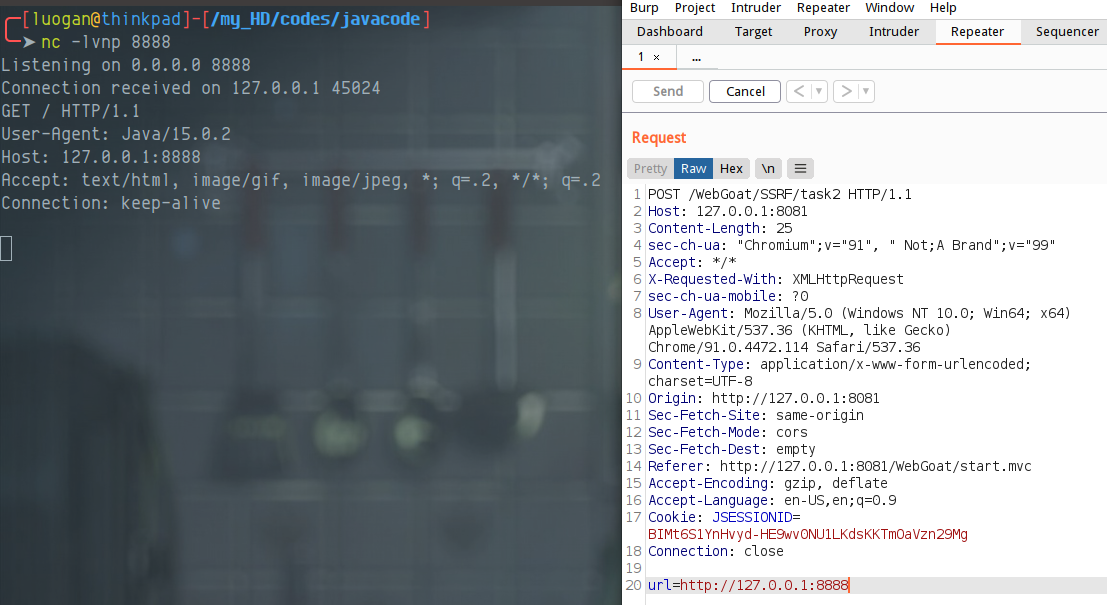1107x605 pixels.
Task: Open the Project menu
Action: click(x=695, y=8)
